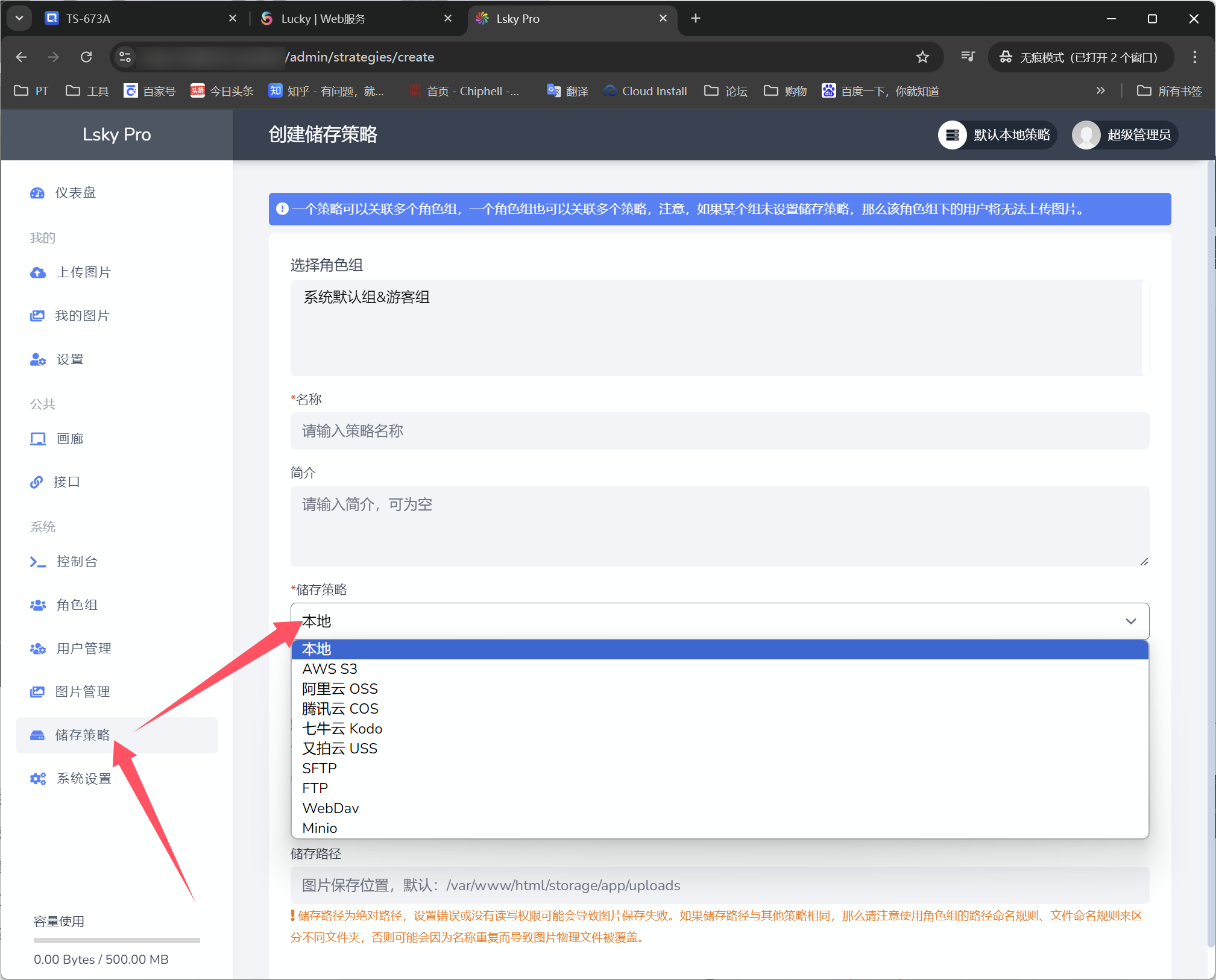Open the 知乎 bookmark

tap(326, 91)
